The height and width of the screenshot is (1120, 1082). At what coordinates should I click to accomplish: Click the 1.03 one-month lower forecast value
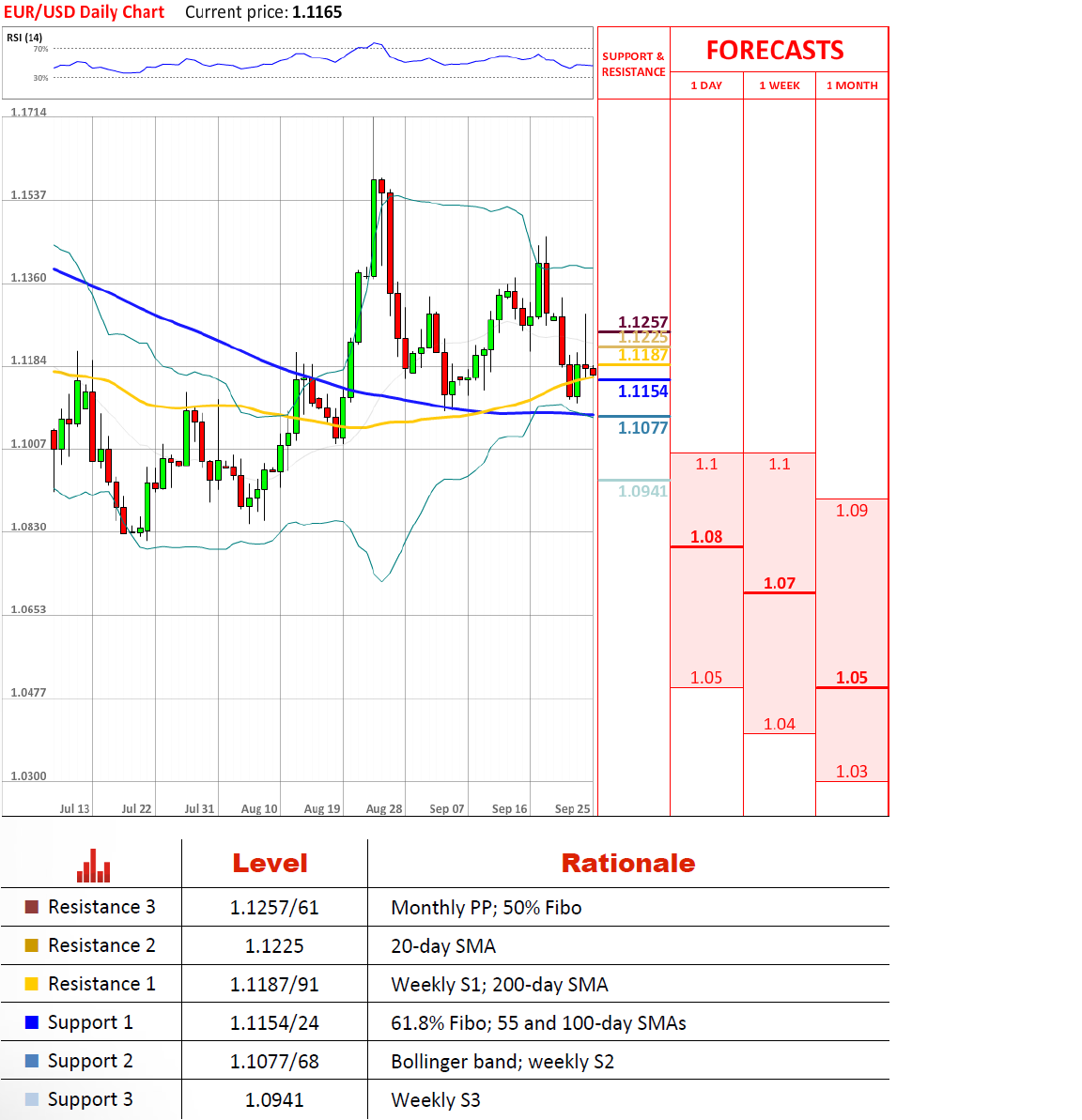point(852,772)
